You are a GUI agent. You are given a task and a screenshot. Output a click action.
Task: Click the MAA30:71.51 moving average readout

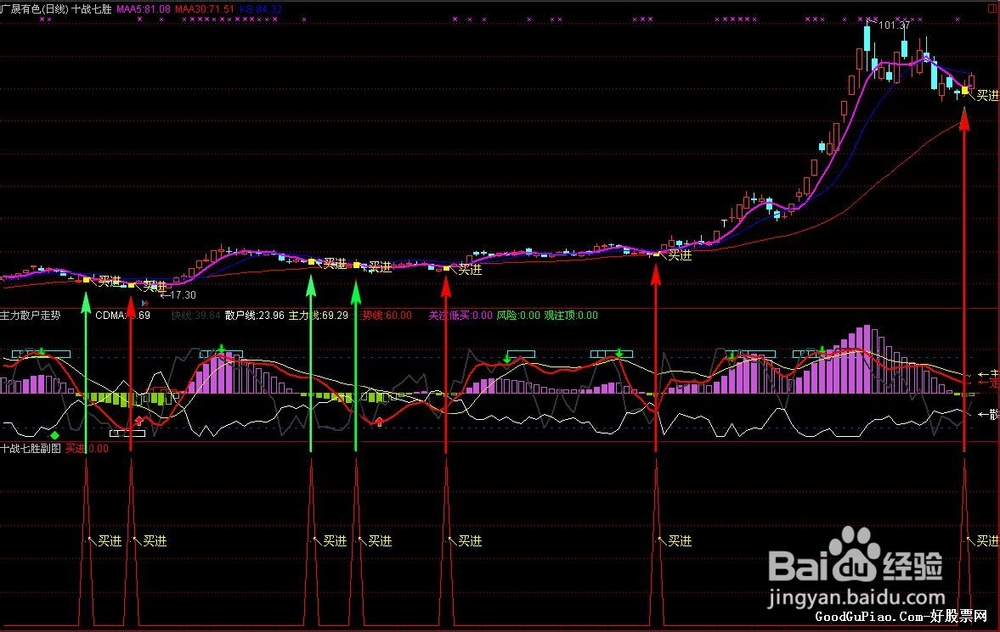point(204,9)
